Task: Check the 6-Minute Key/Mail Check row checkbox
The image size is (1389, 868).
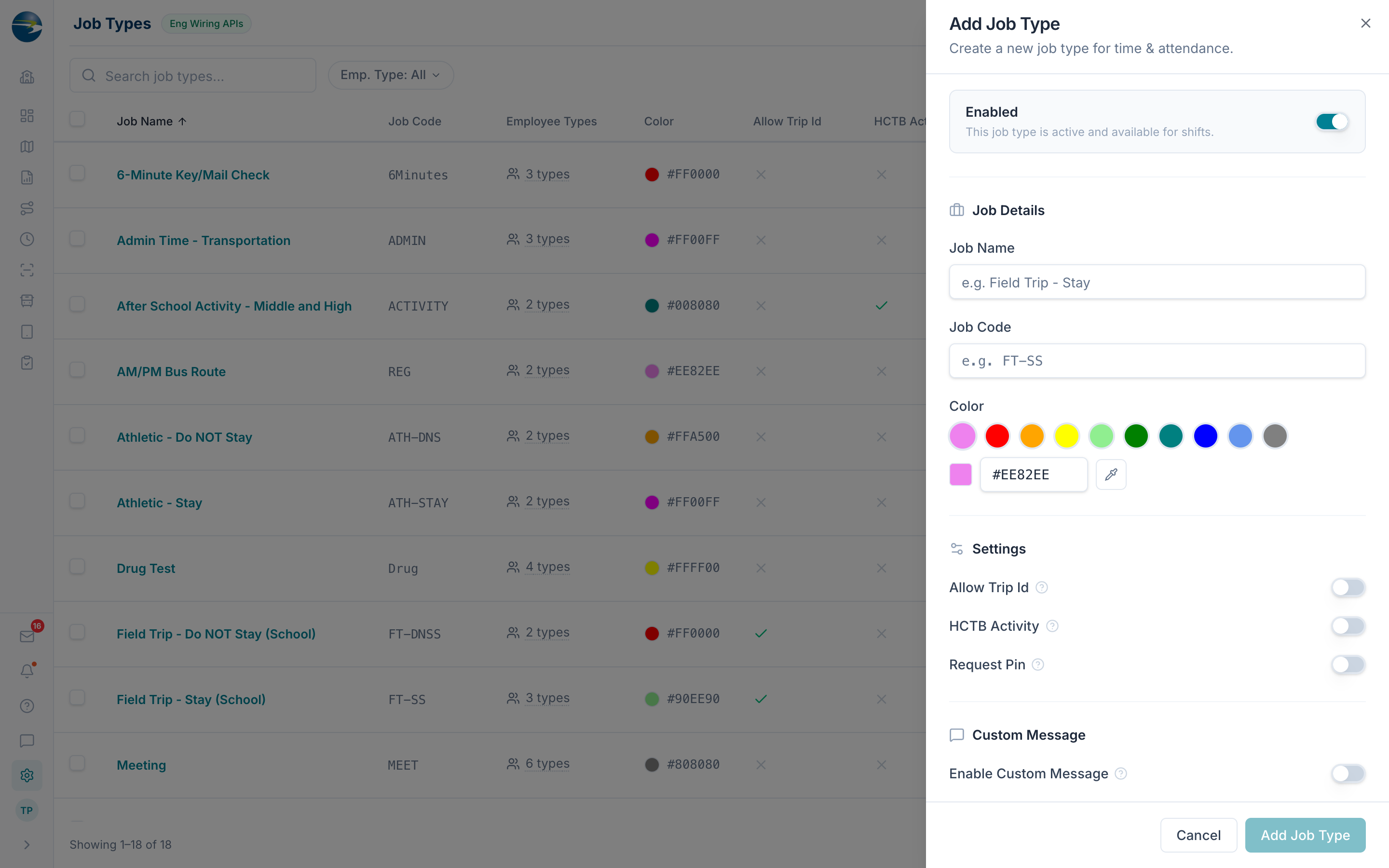Action: (77, 173)
